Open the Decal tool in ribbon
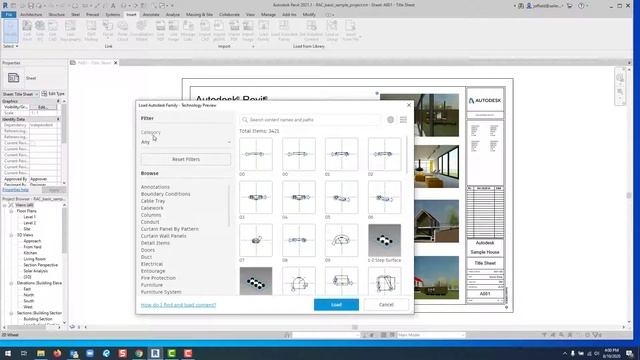 click(108, 31)
